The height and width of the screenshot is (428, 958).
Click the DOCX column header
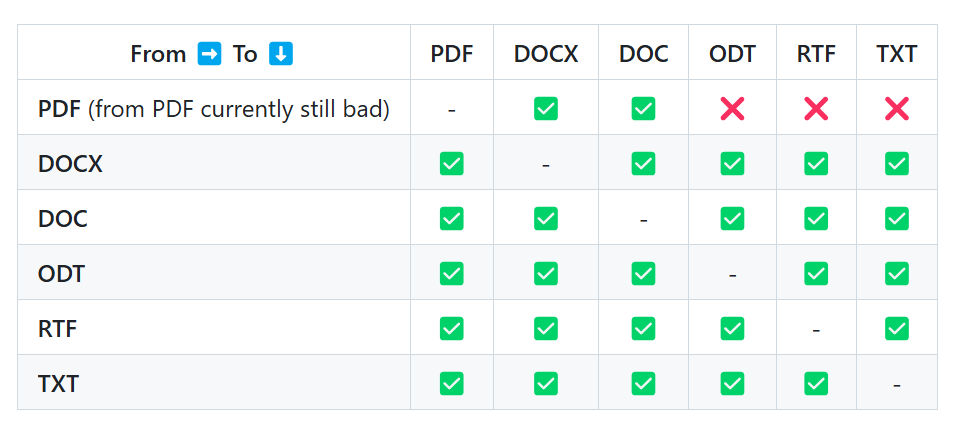(x=545, y=54)
